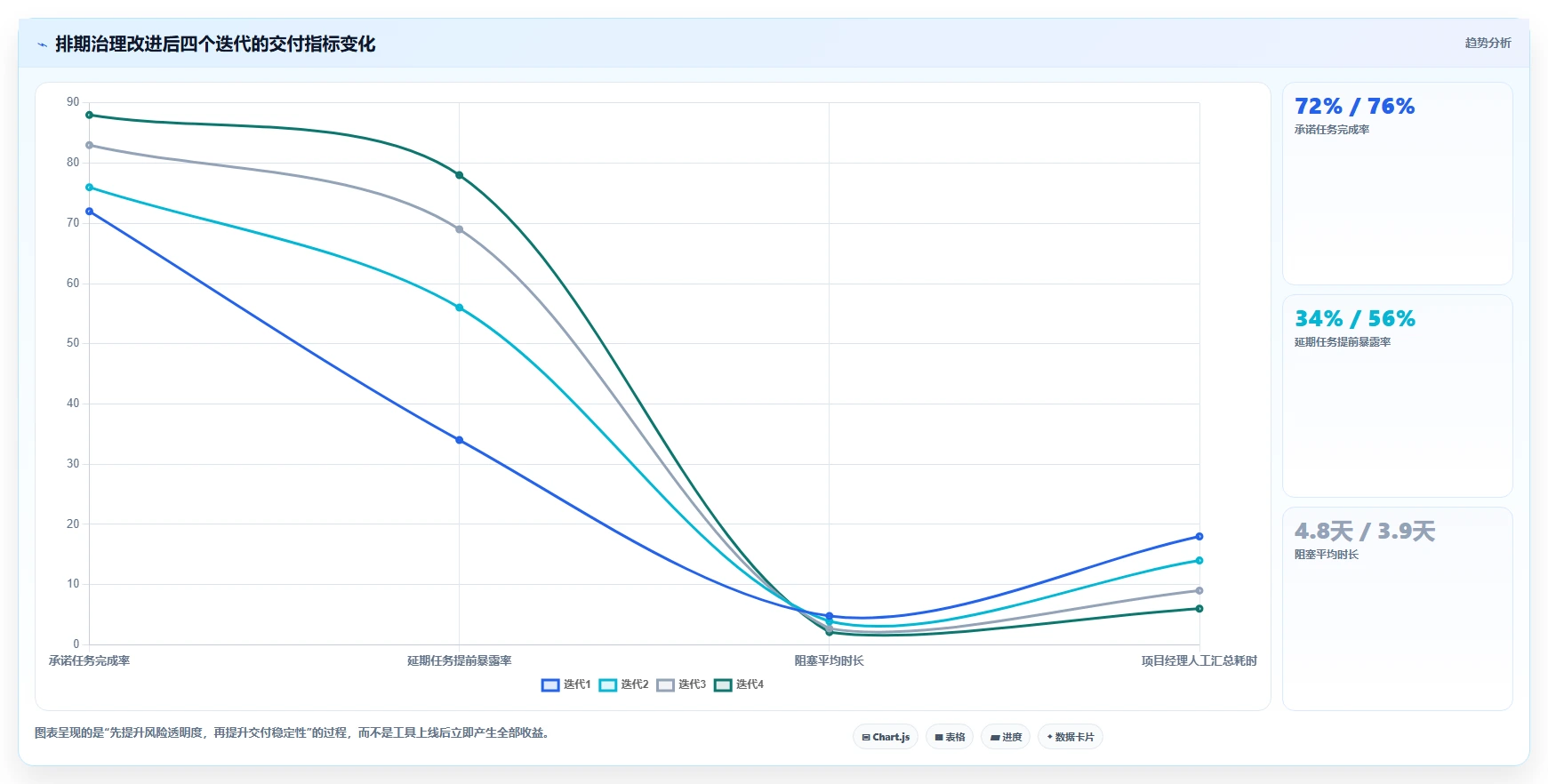1548x784 pixels.
Task: Click the 承诺任务完成率 x-axis label
Action: pos(89,660)
